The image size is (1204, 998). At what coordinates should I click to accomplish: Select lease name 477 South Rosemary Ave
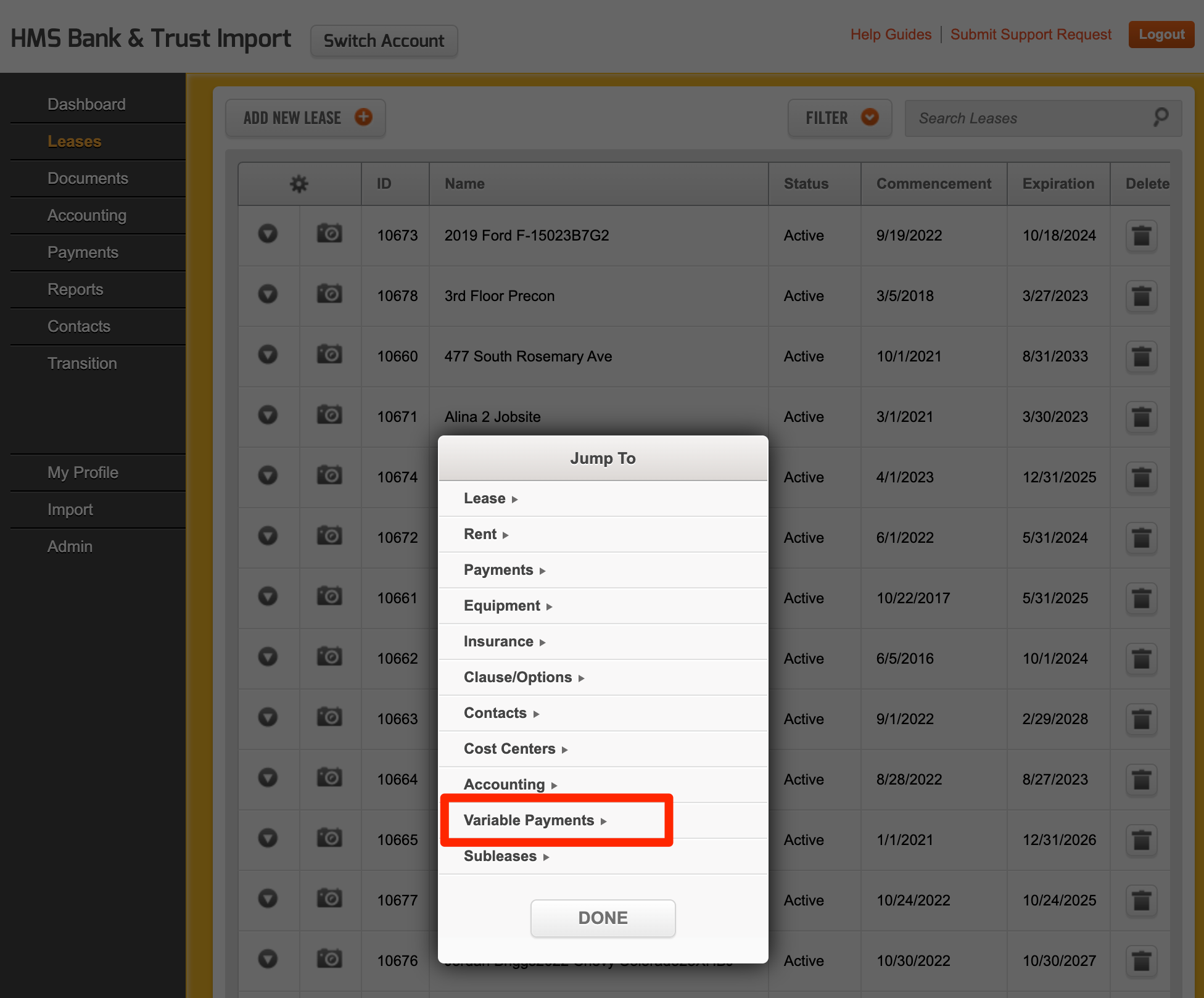point(528,357)
